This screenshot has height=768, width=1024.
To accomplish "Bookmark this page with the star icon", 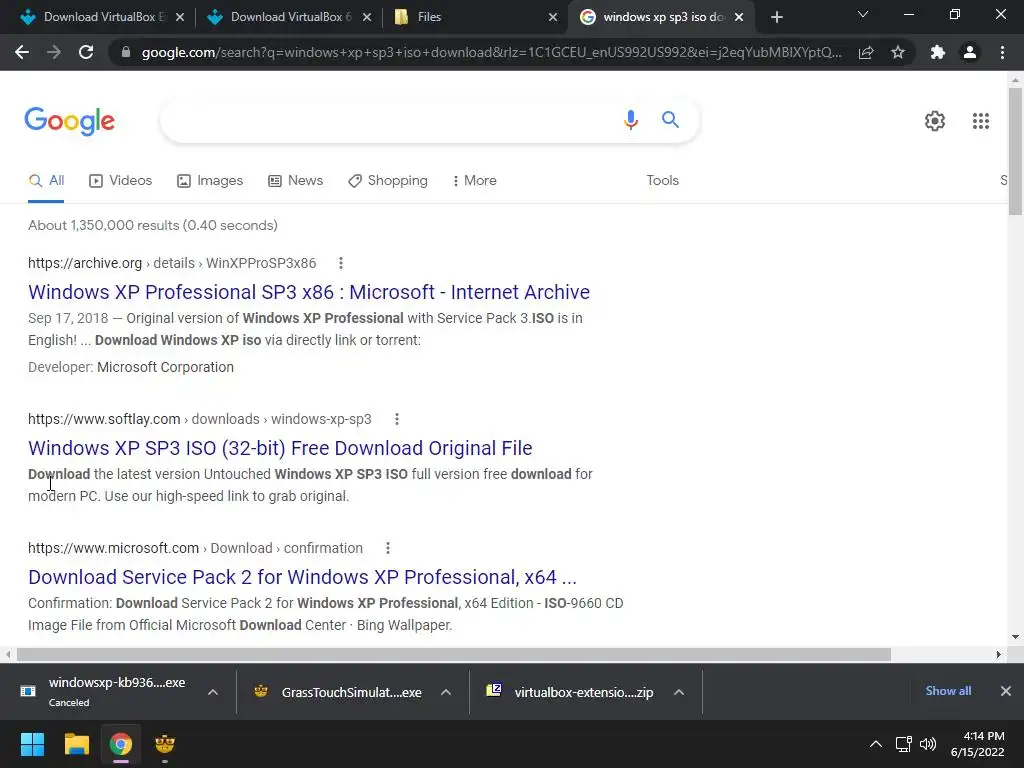I will pyautogui.click(x=898, y=52).
